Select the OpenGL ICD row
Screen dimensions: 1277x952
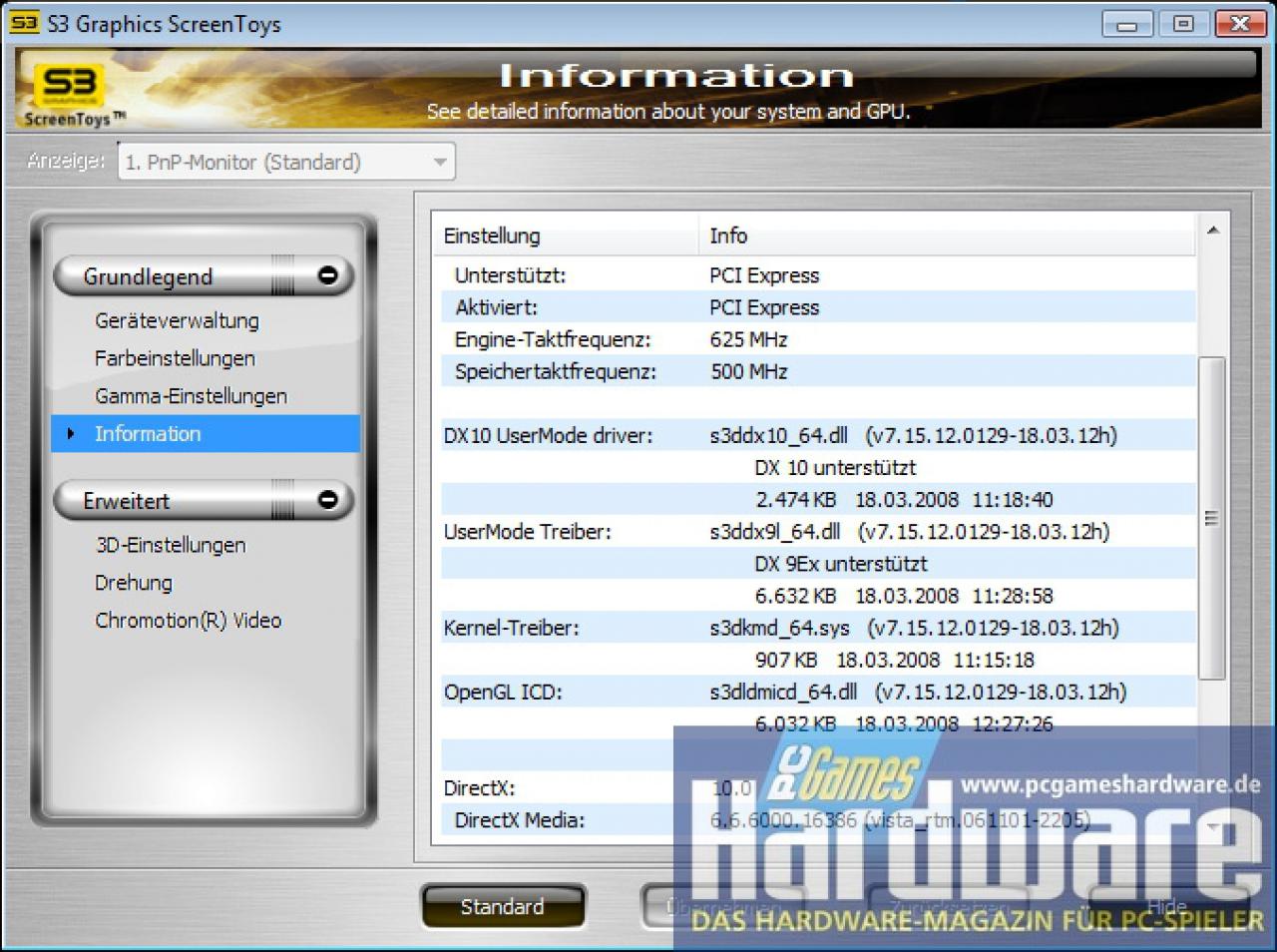tap(818, 692)
